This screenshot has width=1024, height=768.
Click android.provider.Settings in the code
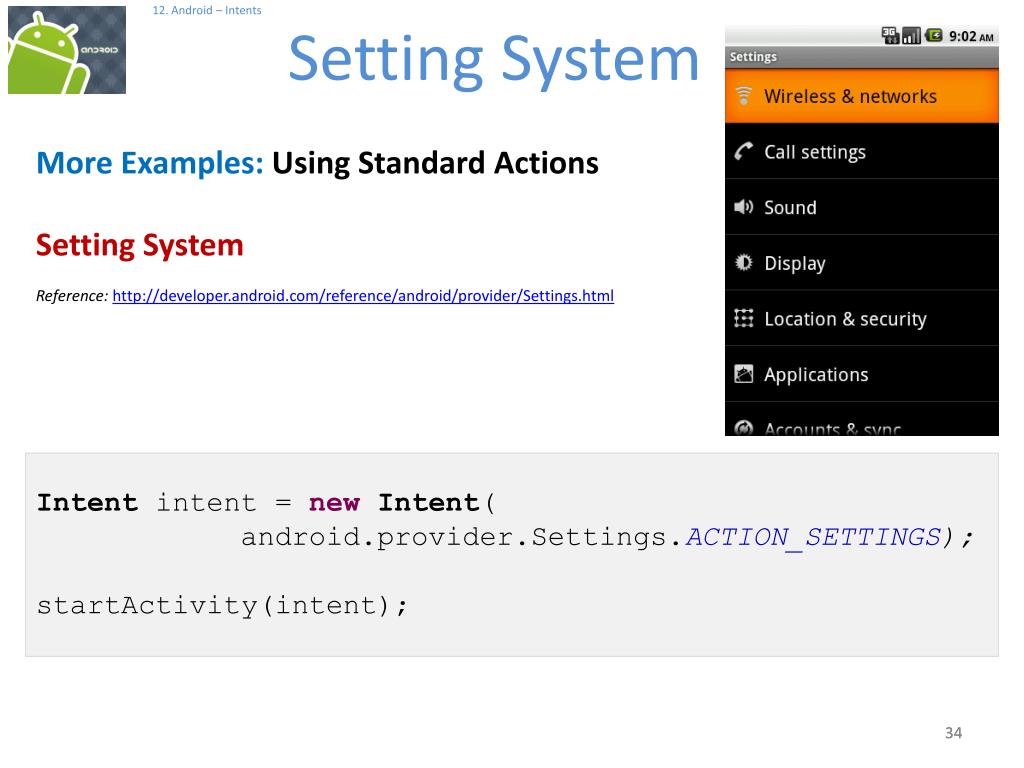tap(453, 537)
